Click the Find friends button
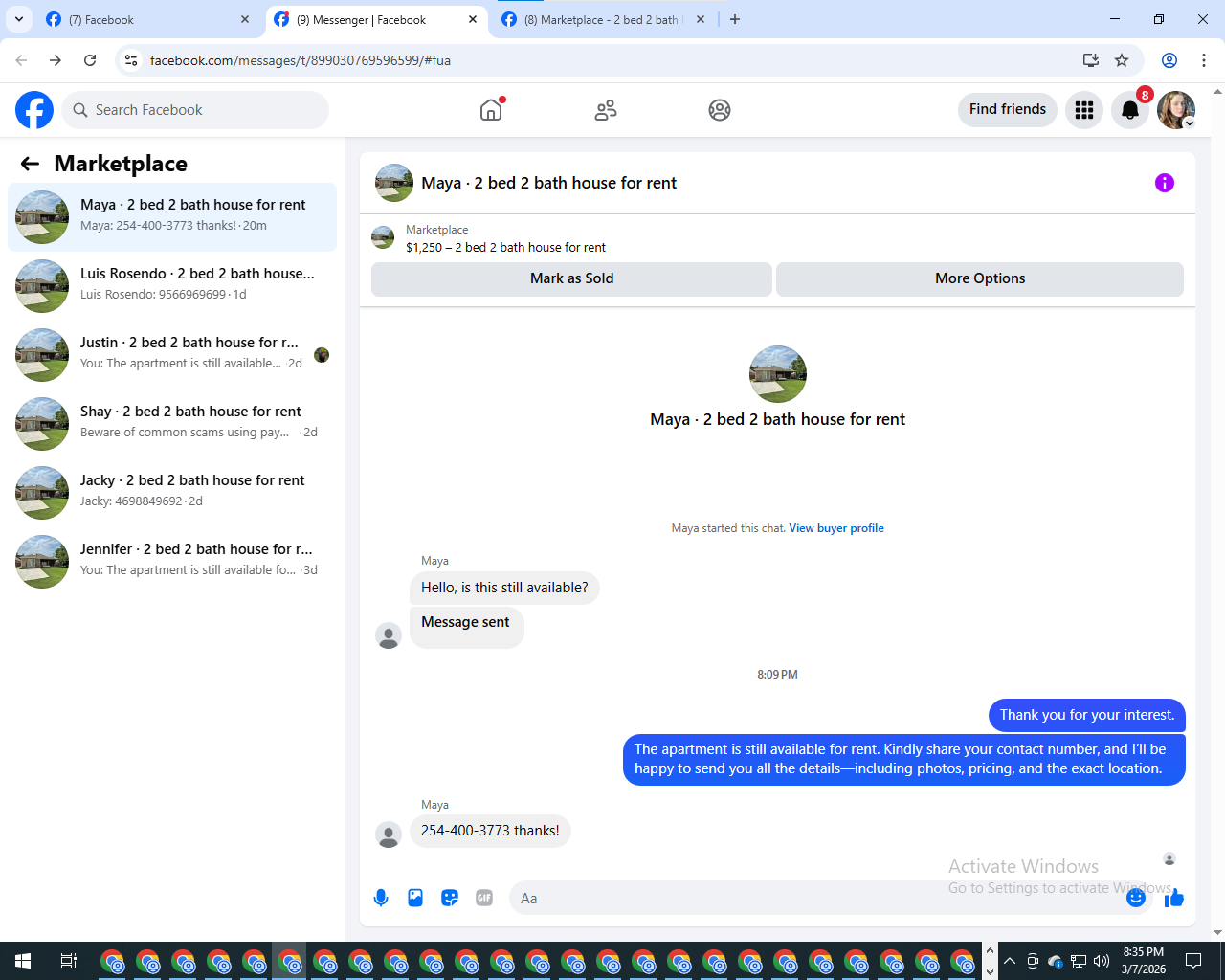Screen dimensions: 1225x980 1008,109
